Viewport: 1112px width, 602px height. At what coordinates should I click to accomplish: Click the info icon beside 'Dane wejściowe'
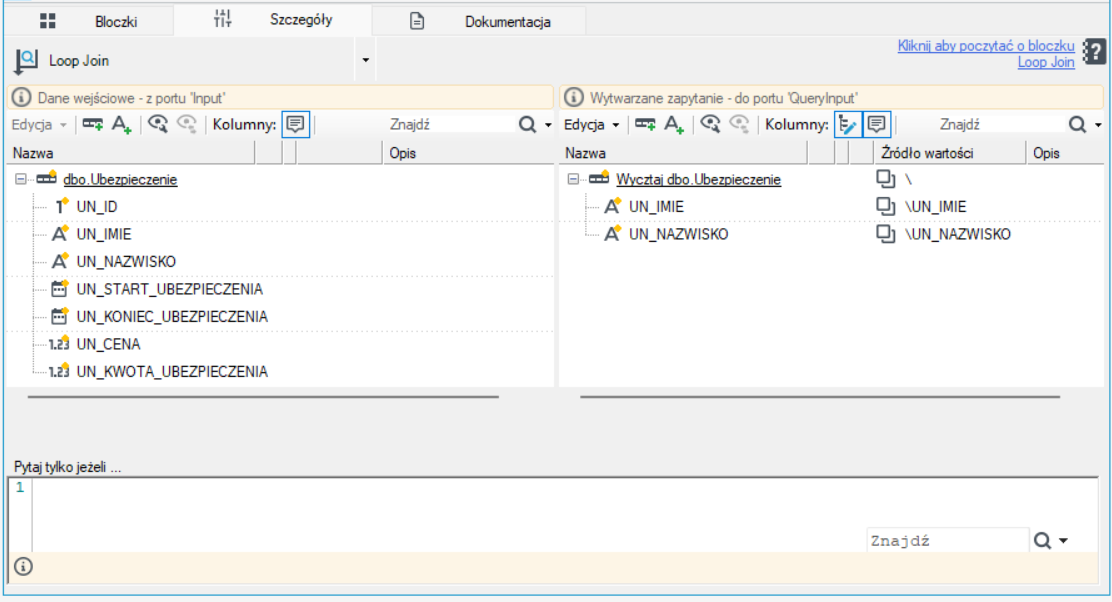(21, 97)
